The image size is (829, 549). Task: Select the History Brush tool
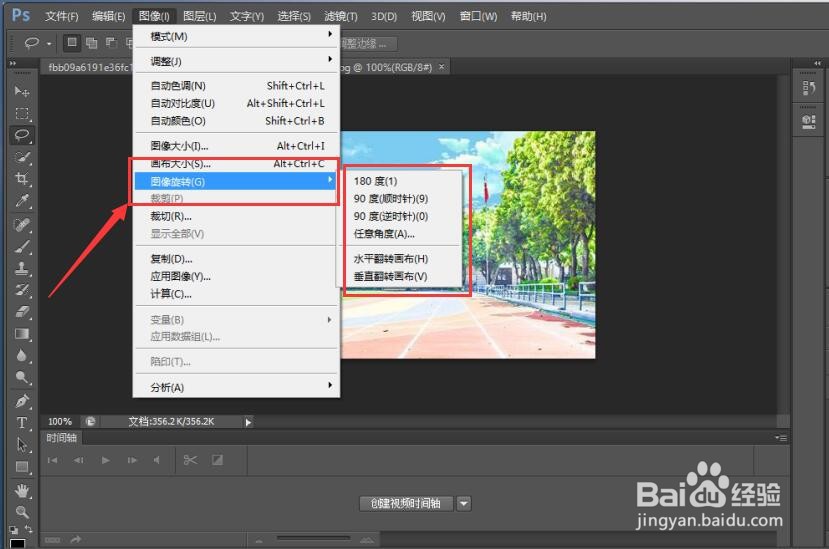click(x=22, y=290)
